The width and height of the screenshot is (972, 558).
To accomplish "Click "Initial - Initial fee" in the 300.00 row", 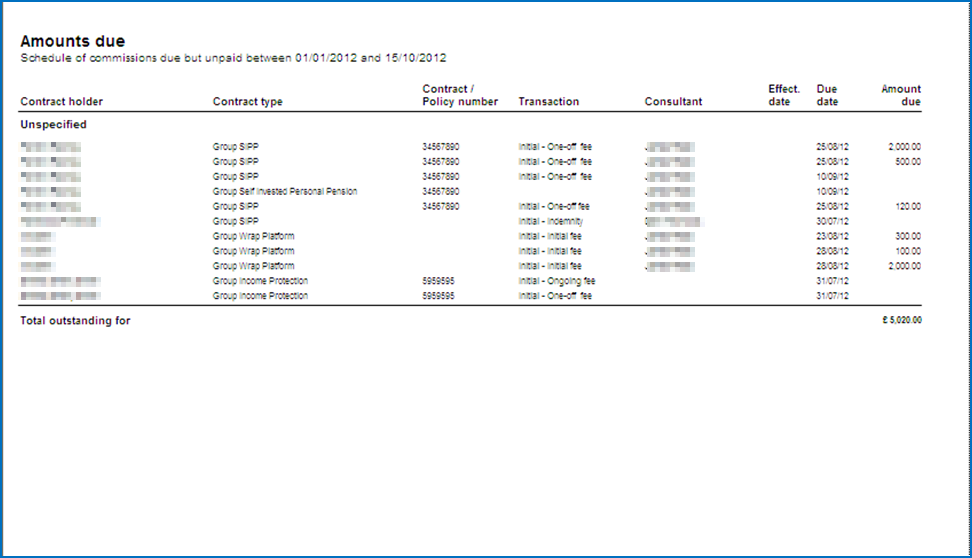I will point(550,236).
